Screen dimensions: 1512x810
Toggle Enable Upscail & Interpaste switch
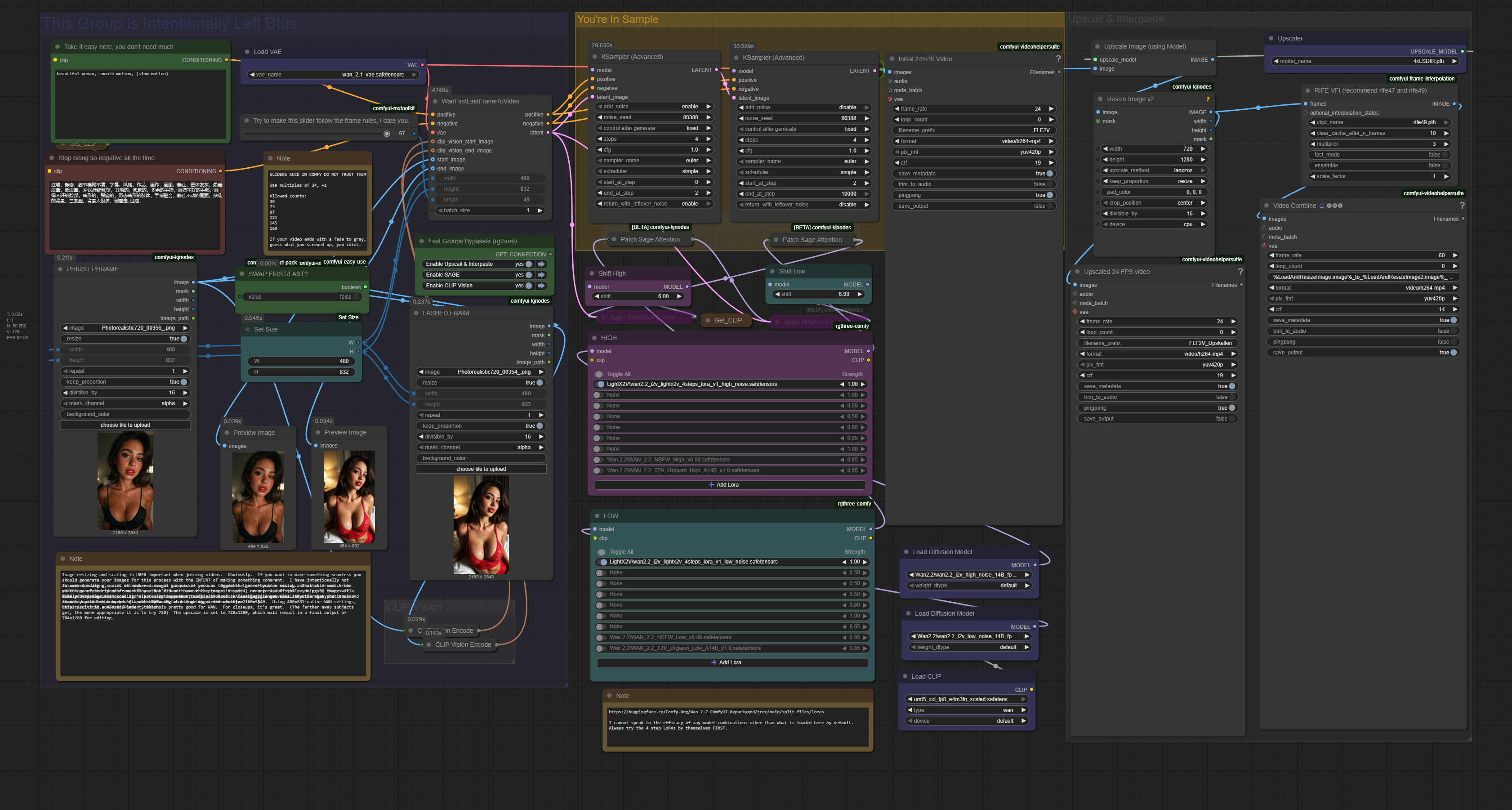point(528,264)
